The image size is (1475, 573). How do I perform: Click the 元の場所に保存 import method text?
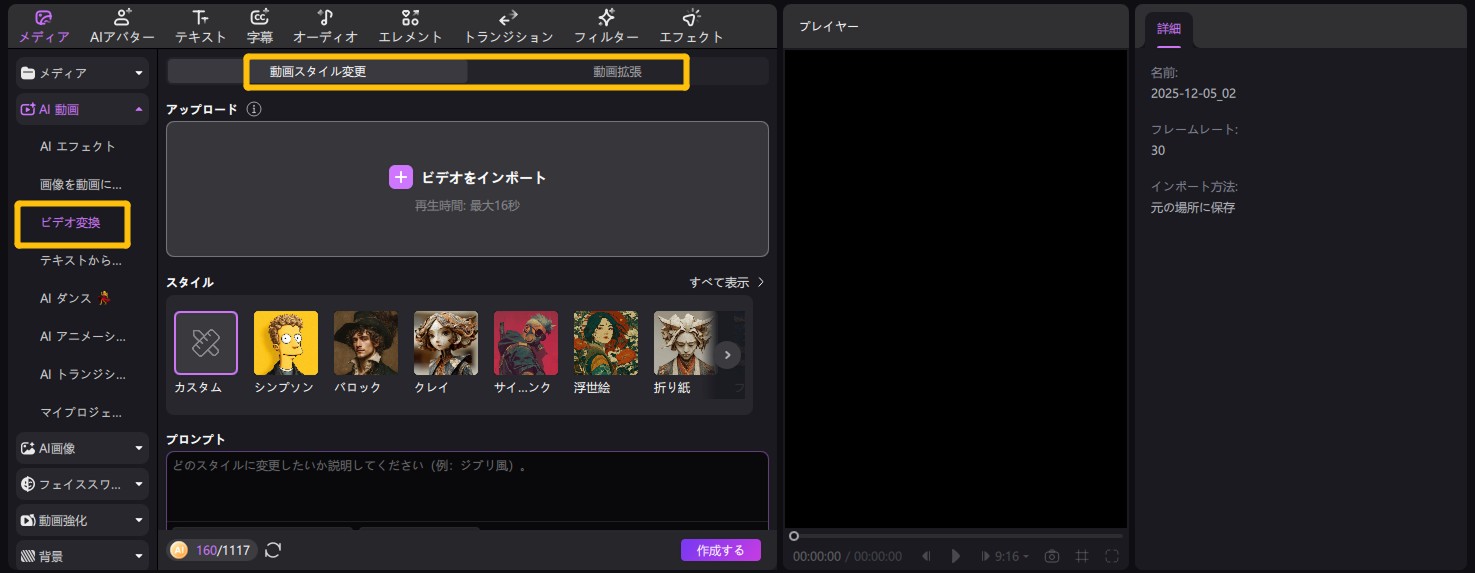(1193, 208)
